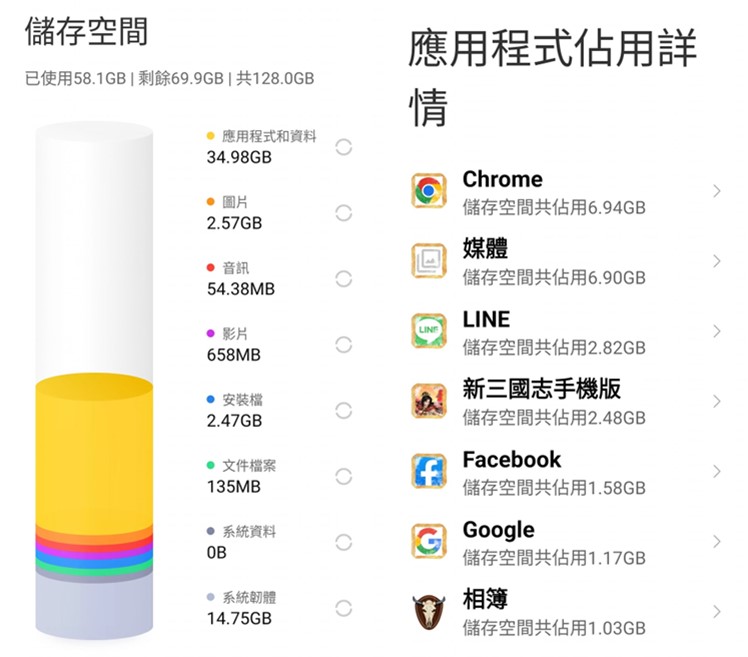Viewport: 748px width, 657px height.
Task: Tap the 文件檔案 135MB label
Action: tap(241, 476)
